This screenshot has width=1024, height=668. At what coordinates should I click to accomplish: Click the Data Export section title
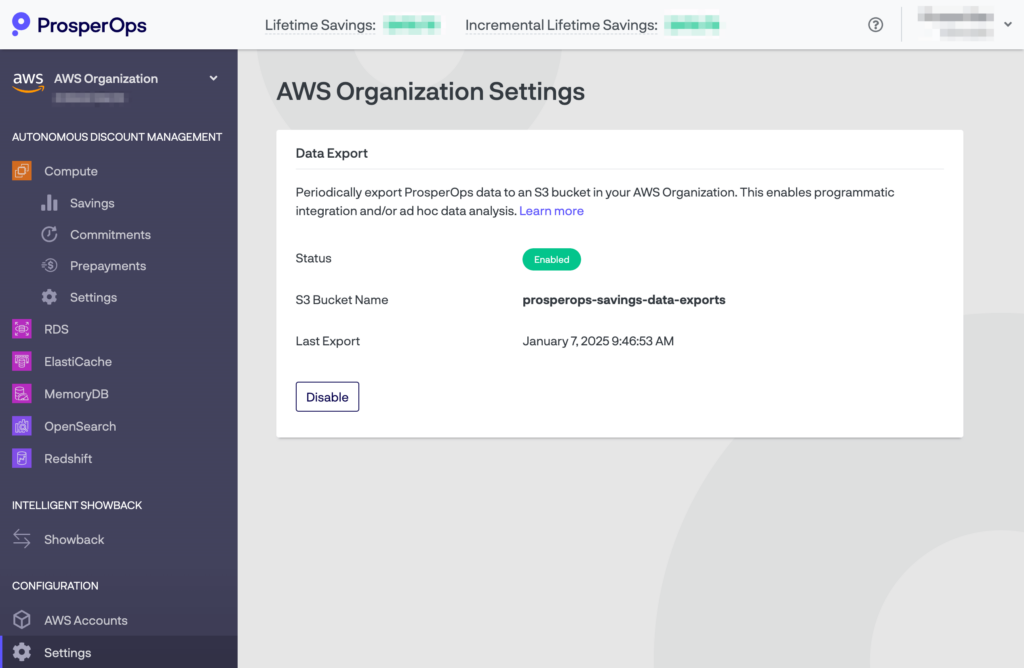(332, 153)
